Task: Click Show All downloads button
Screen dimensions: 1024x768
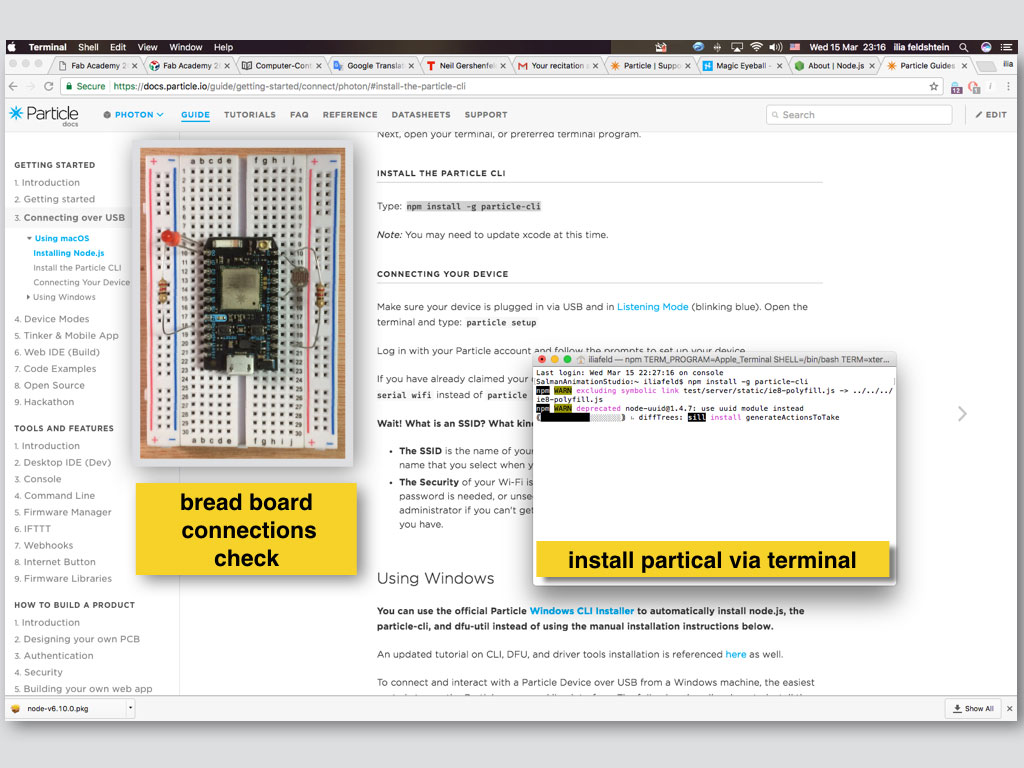Action: pos(973,709)
